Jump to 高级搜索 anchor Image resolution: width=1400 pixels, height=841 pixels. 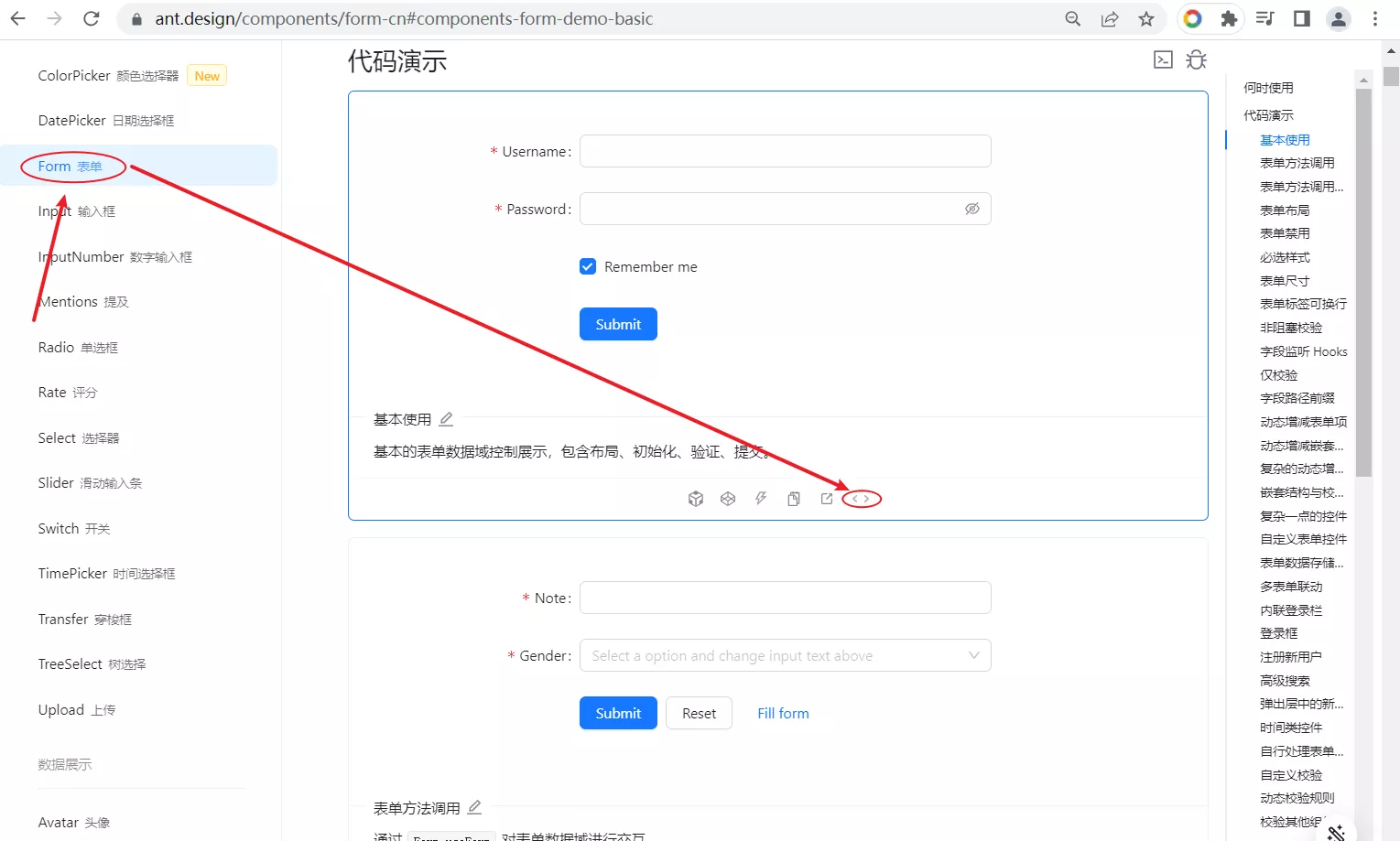(x=1285, y=681)
